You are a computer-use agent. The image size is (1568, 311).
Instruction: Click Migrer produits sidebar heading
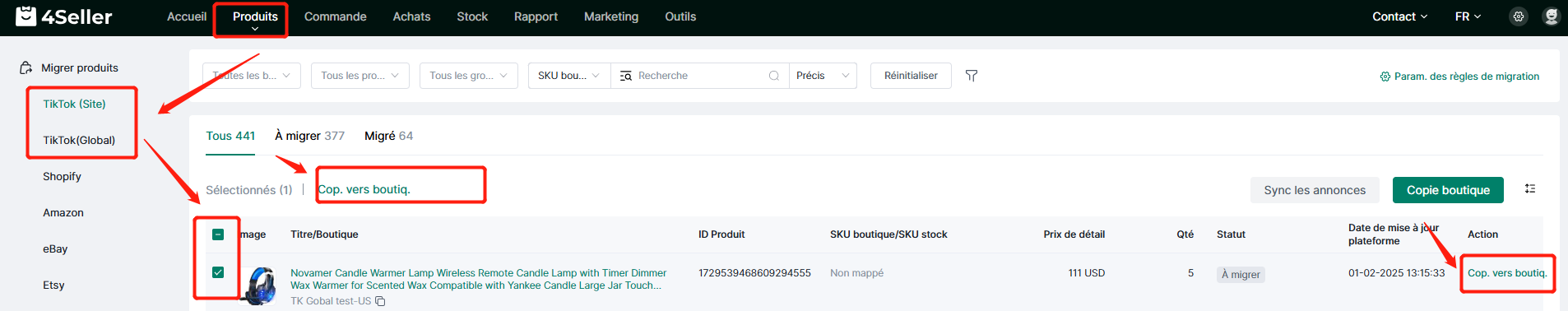(80, 68)
